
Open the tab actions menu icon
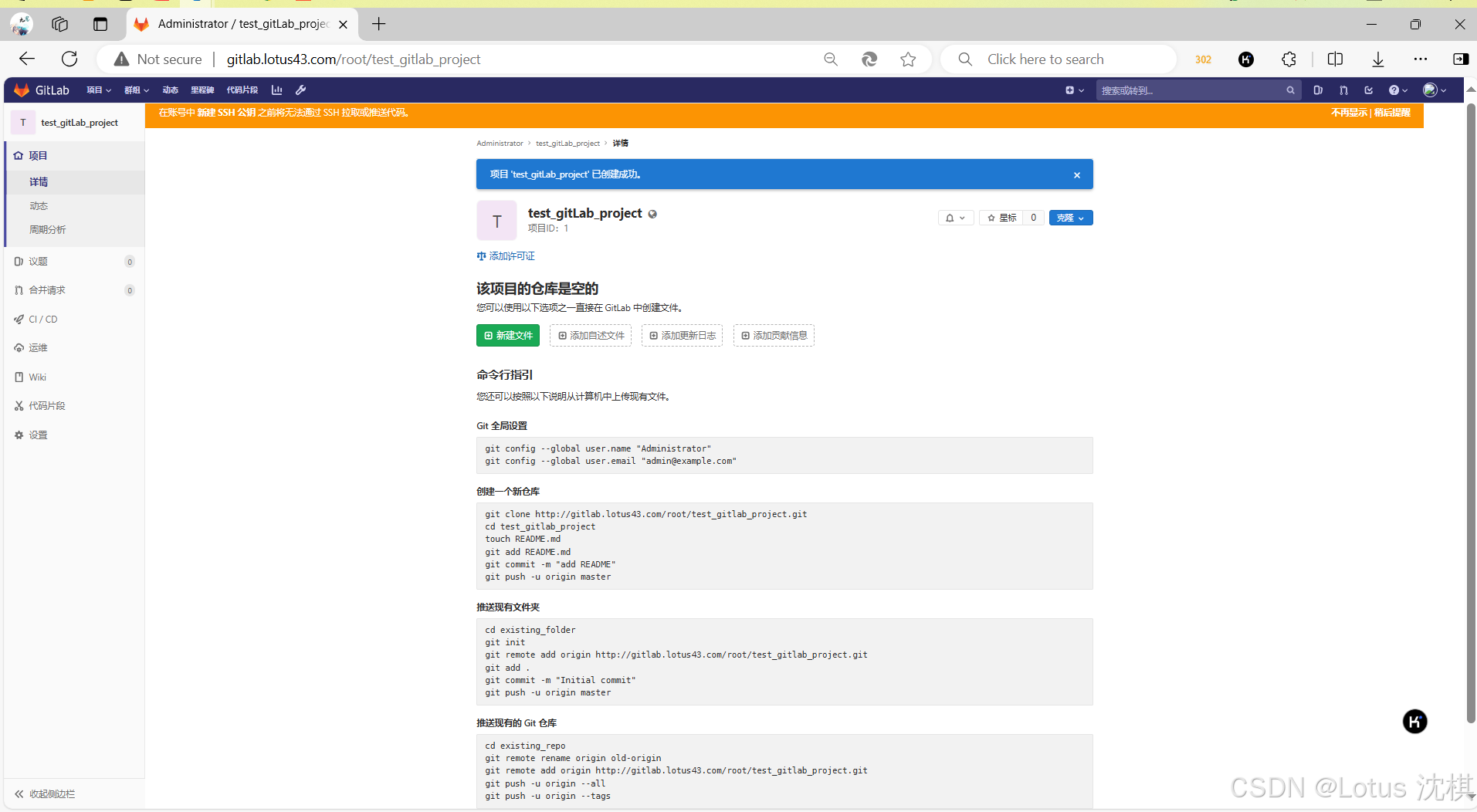(x=100, y=24)
